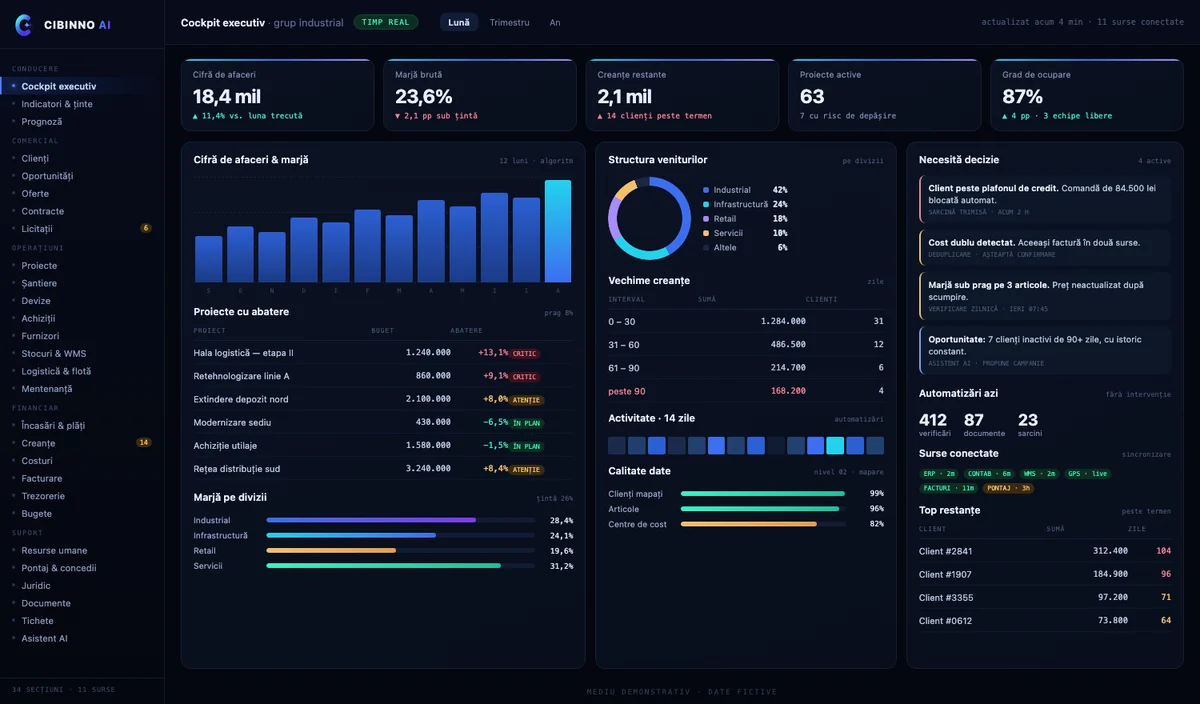Click the Creanțe badge showing 14

click(x=144, y=442)
